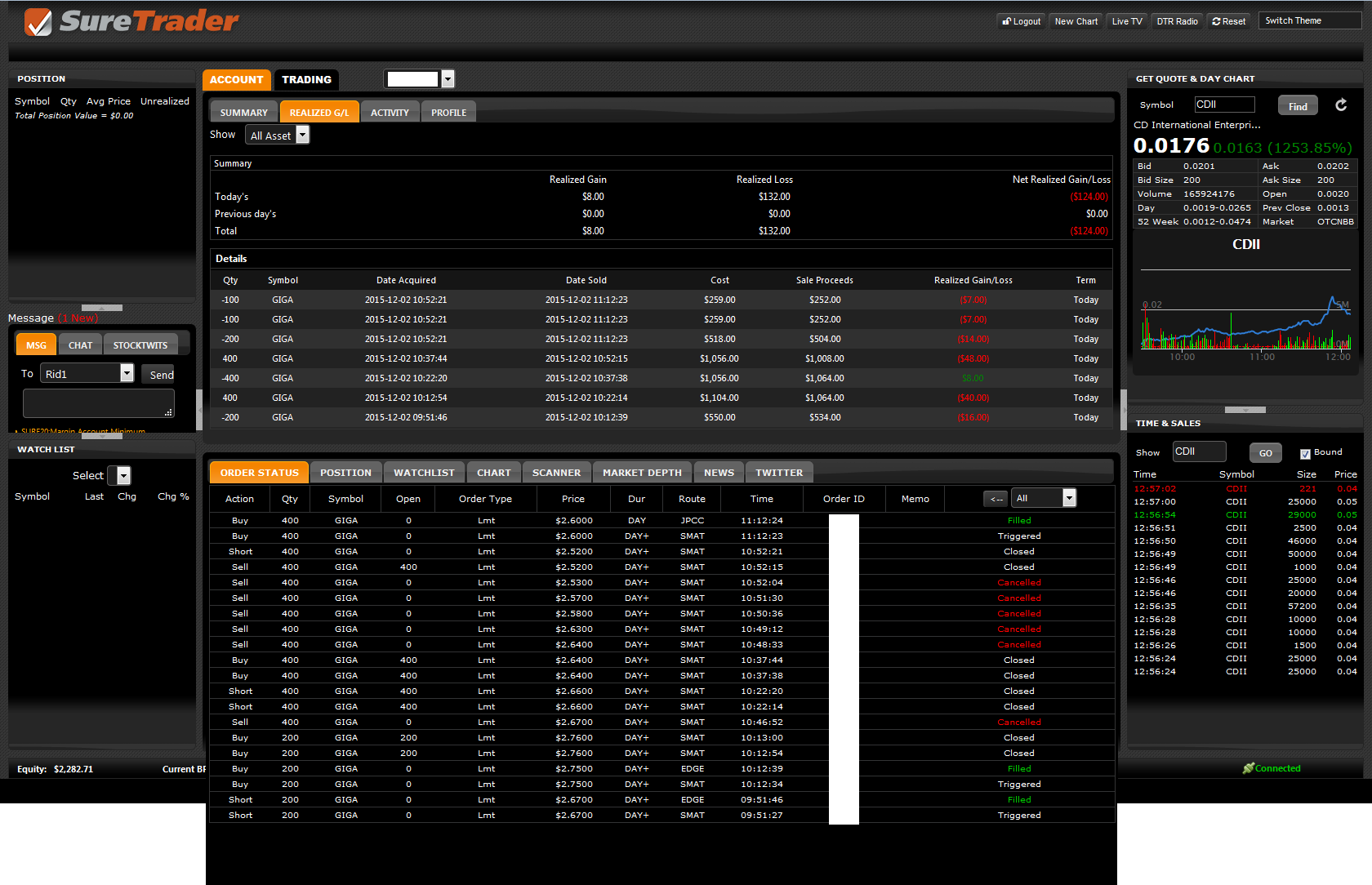Start DTR Radio
Screen dimensions: 1372x885
1178,21
